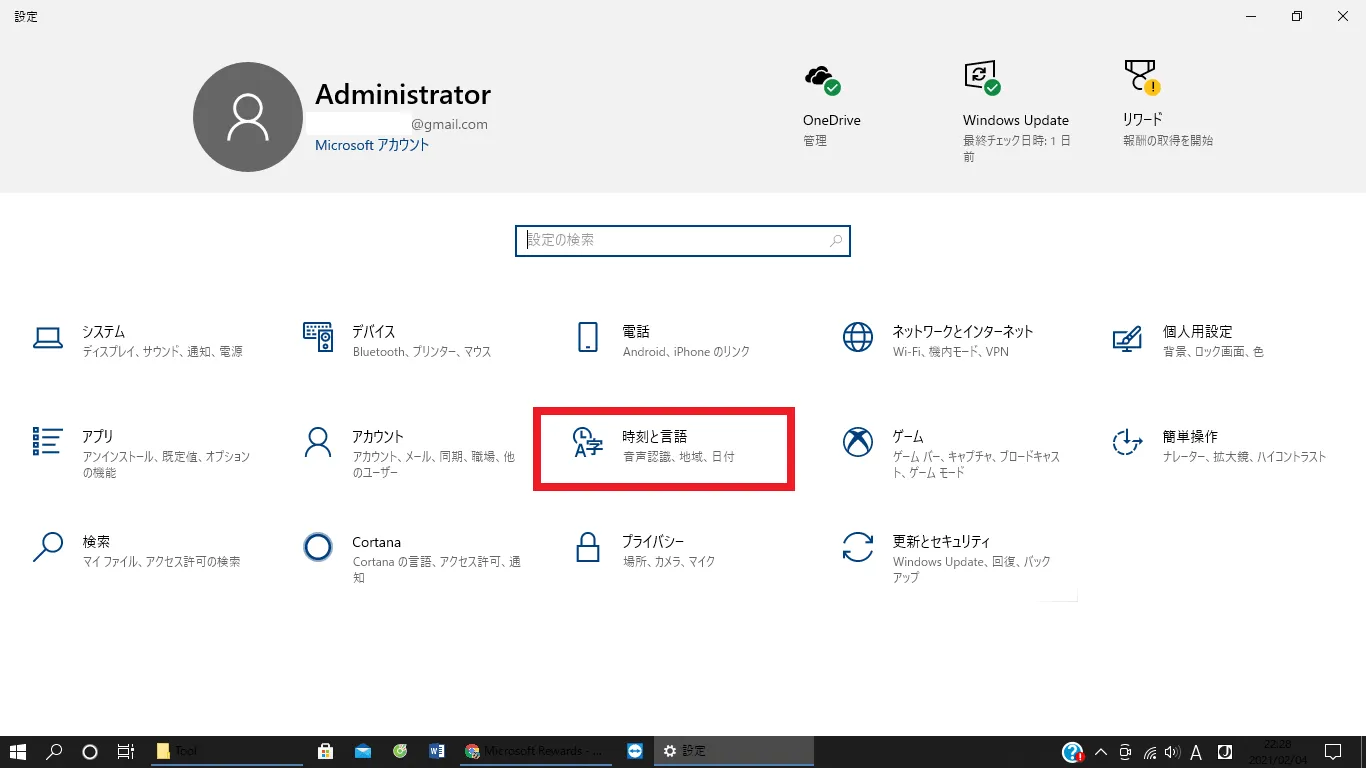Open Wi-Fi network tray icon

(1150, 752)
